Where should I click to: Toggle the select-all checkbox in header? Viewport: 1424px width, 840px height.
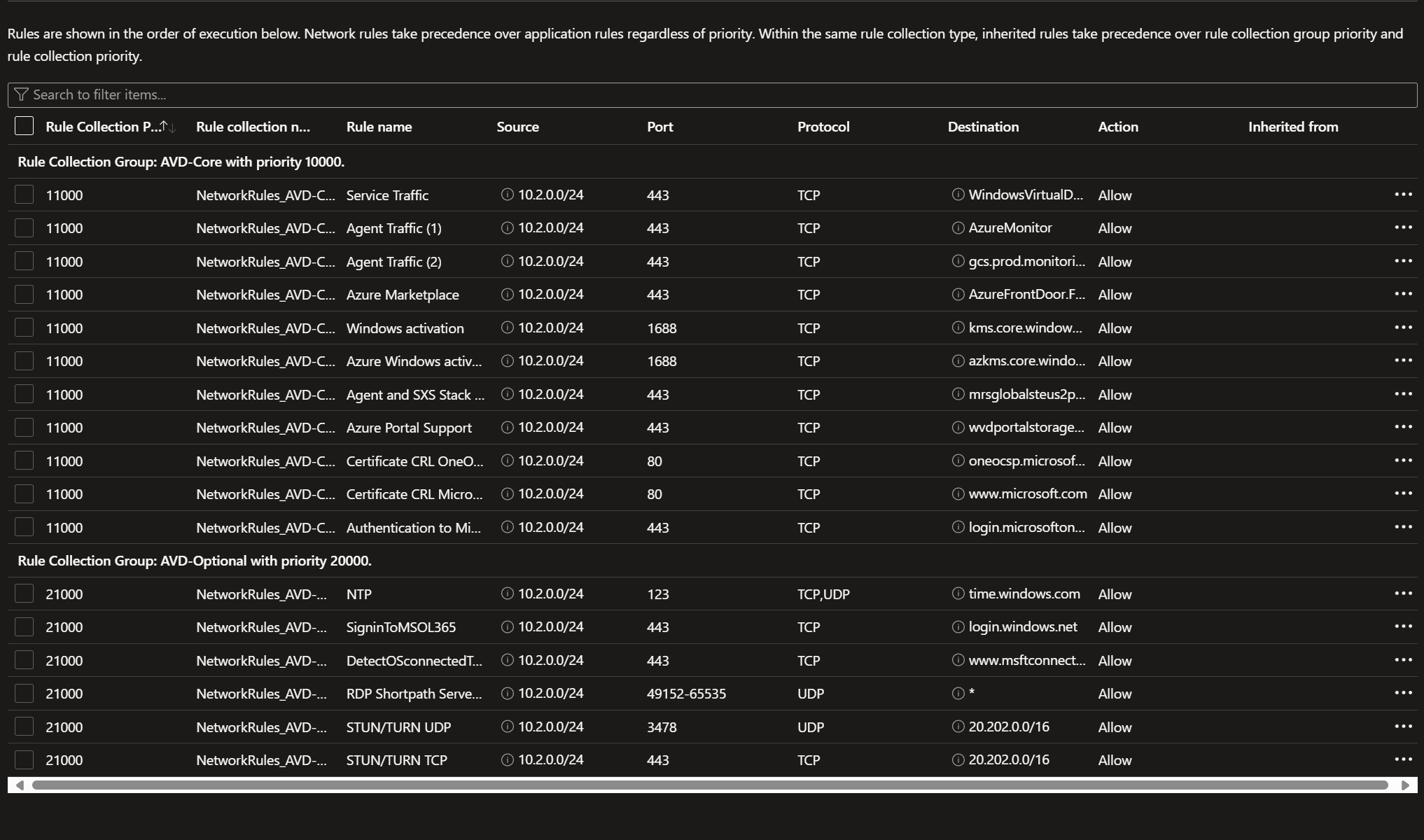[24, 126]
